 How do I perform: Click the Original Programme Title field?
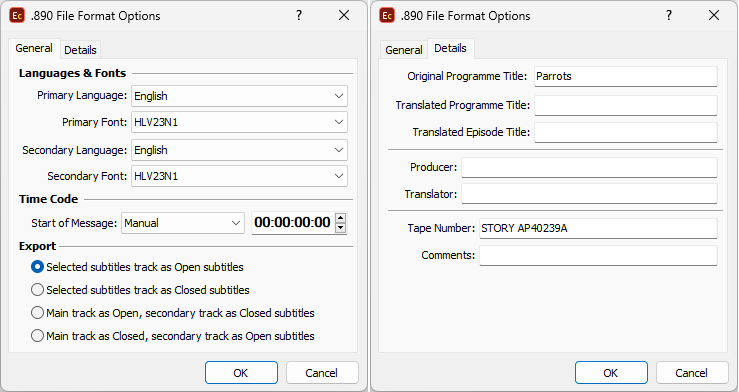click(626, 76)
